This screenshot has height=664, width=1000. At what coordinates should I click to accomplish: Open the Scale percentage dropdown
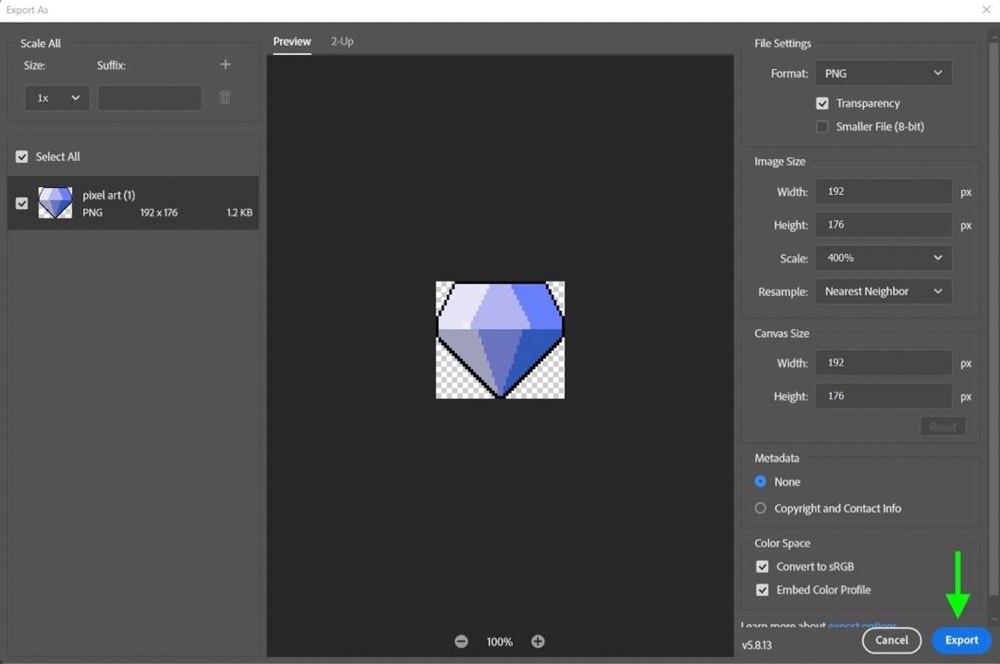click(x=883, y=258)
